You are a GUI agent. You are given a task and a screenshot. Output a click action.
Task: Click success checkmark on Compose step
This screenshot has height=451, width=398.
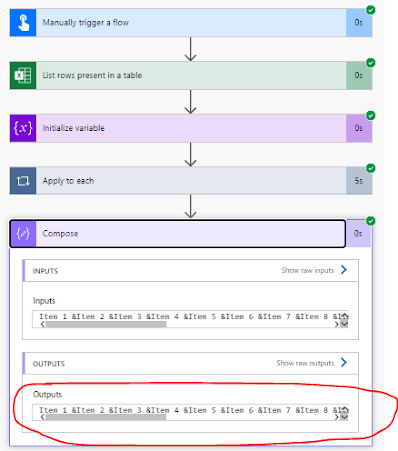[x=371, y=221]
